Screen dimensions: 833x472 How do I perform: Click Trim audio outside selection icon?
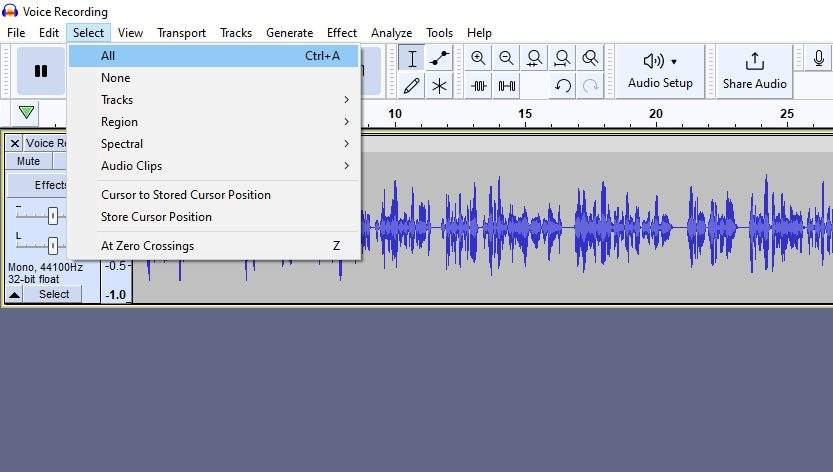tap(478, 86)
